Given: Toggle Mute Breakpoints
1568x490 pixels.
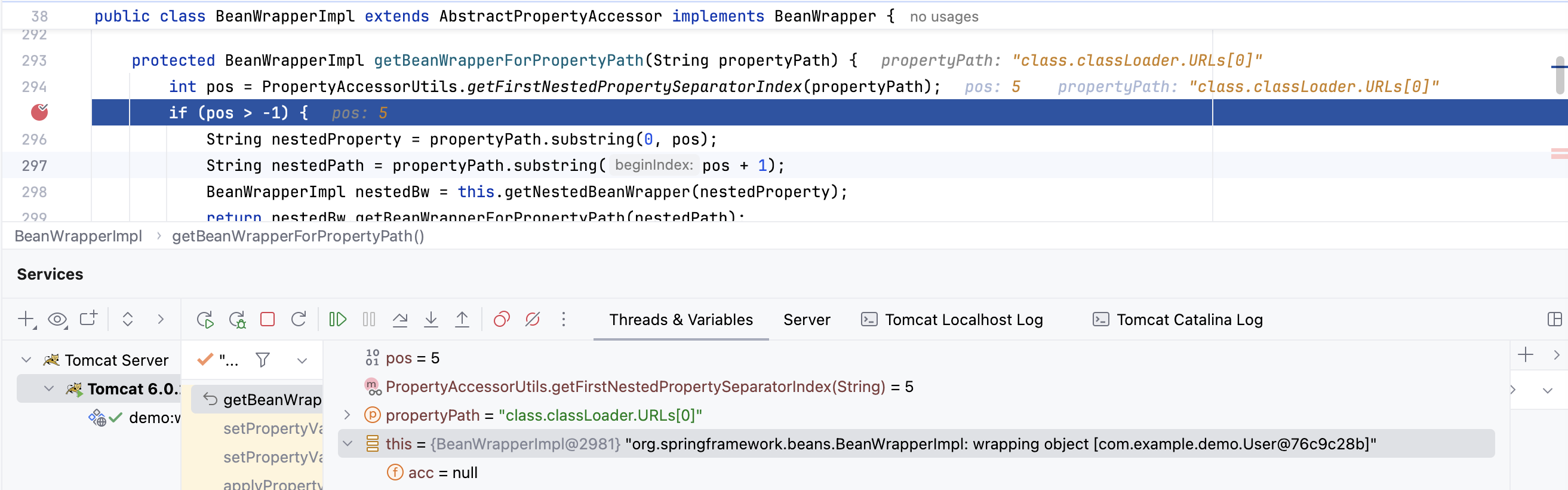Looking at the screenshot, I should pyautogui.click(x=533, y=319).
